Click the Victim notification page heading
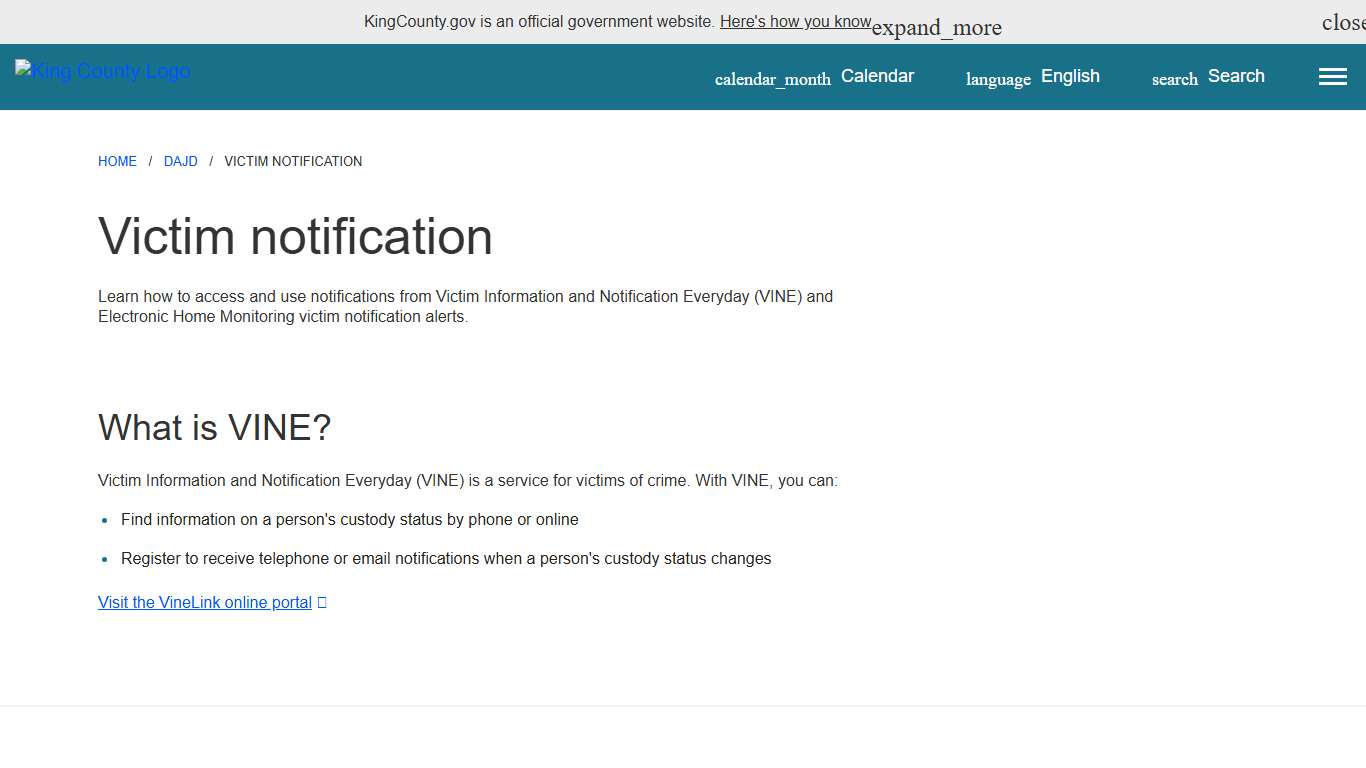Image resolution: width=1366 pixels, height=768 pixels. [295, 237]
